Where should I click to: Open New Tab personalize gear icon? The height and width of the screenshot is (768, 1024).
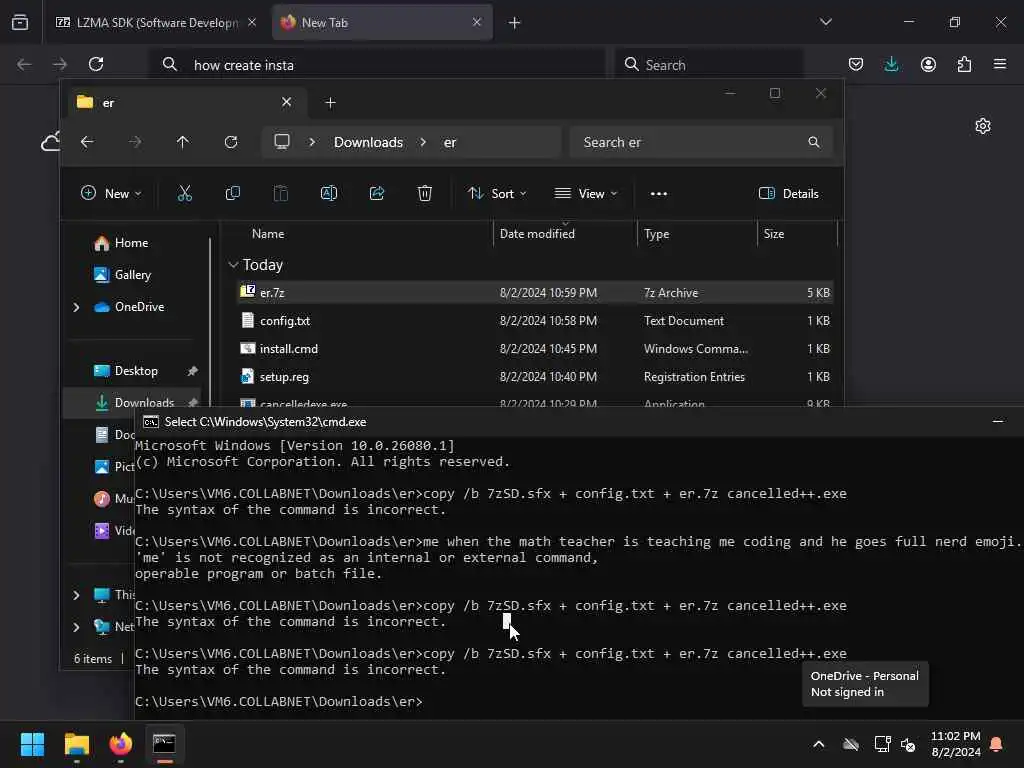983,126
